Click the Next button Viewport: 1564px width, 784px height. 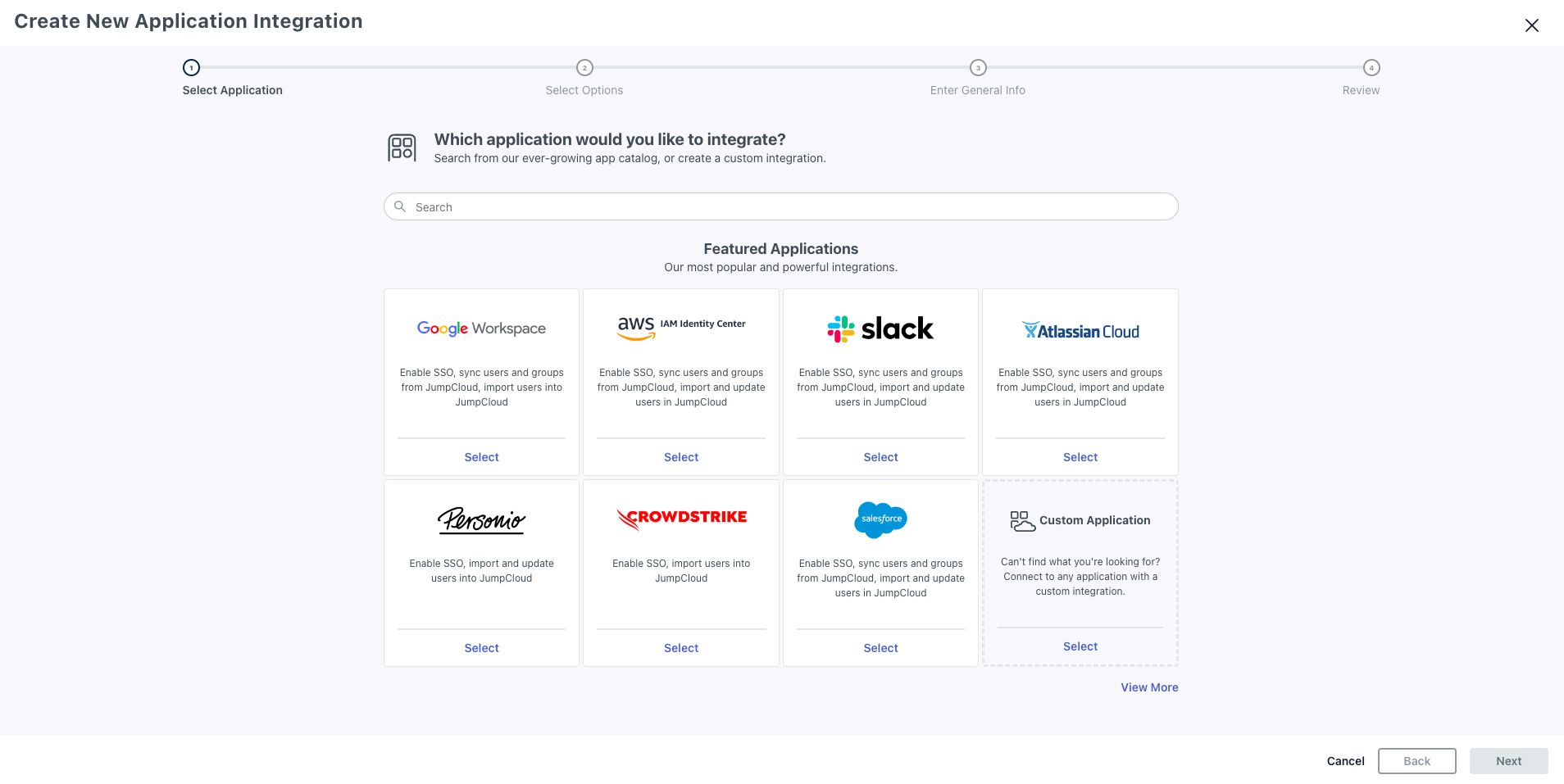(1508, 761)
